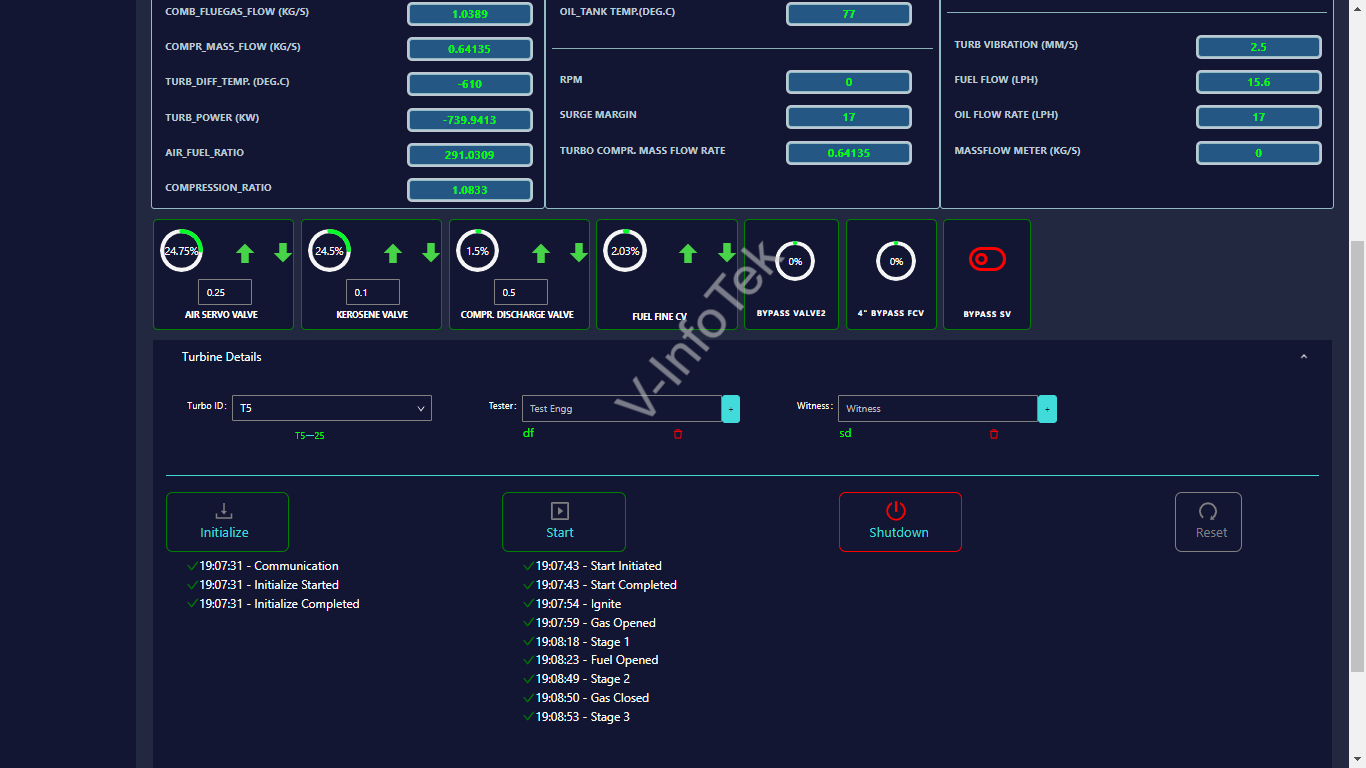Click the Compr. Discharge Valve 1.5% gauge
Screen dimensions: 1366x768
(x=478, y=250)
